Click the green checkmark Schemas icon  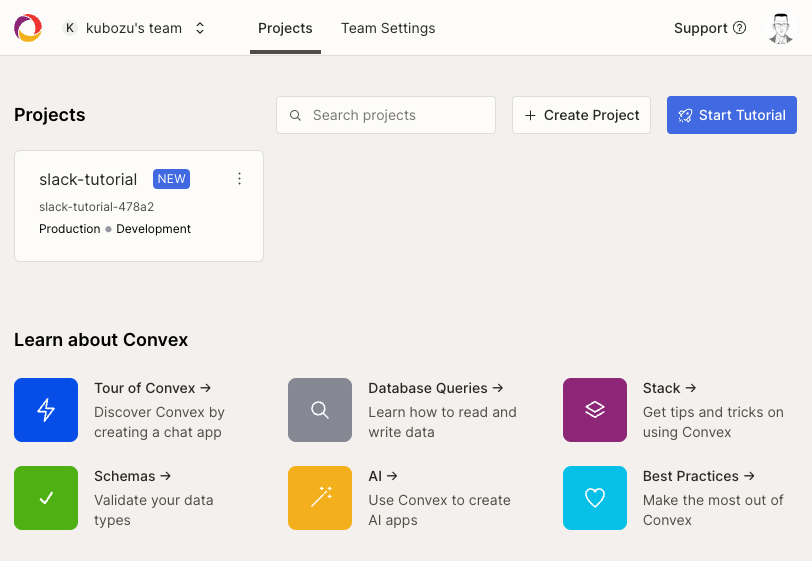coord(46,498)
